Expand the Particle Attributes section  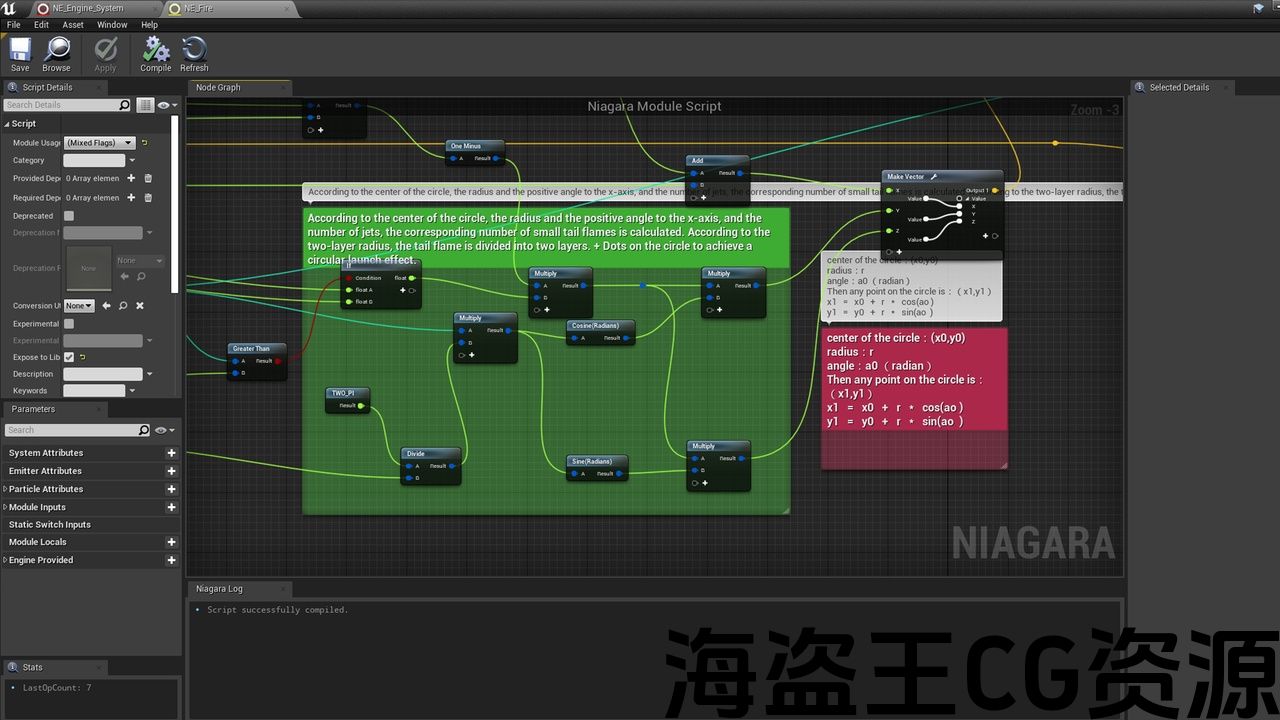click(5, 489)
